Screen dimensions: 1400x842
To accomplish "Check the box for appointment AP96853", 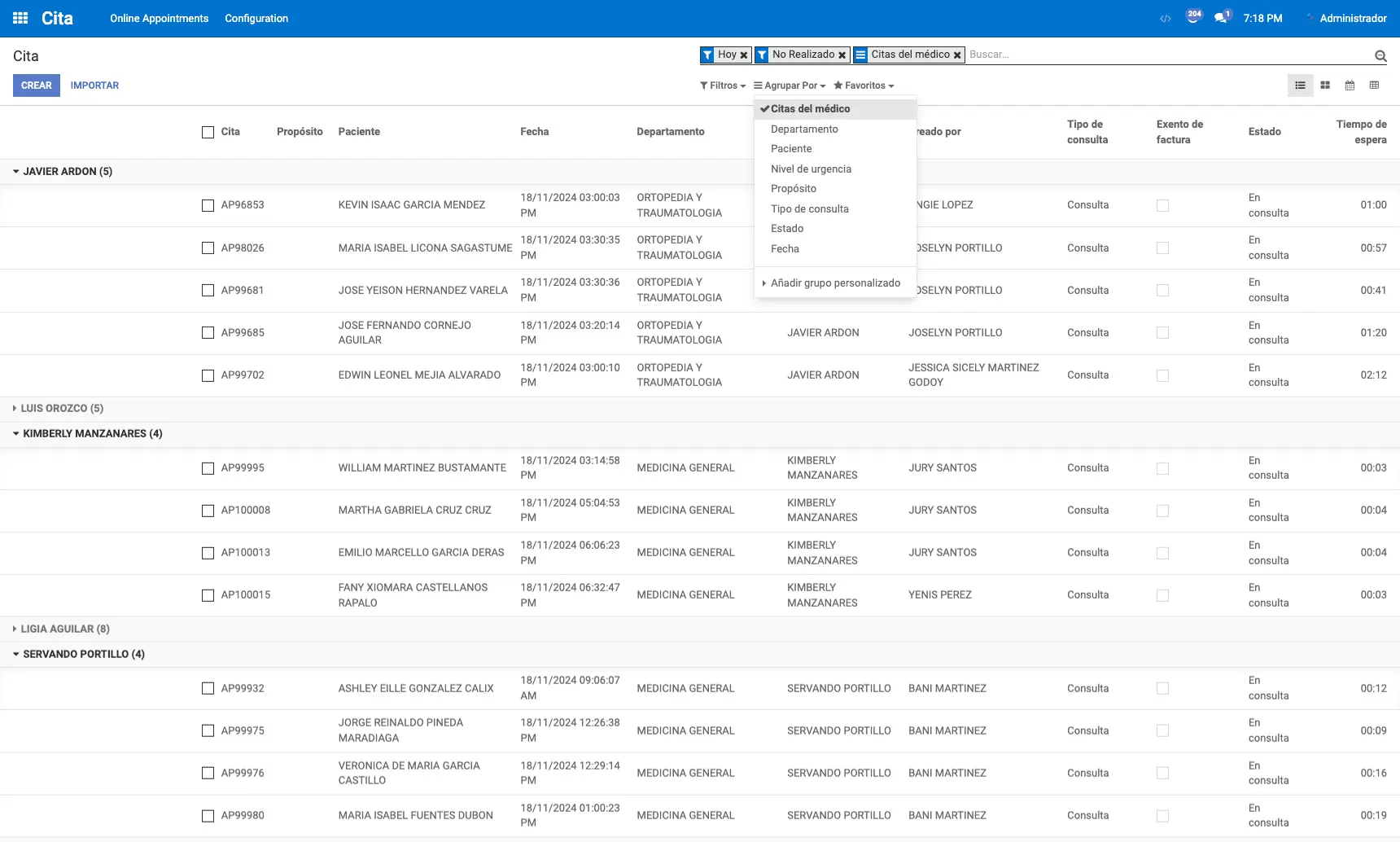I will pos(208,205).
